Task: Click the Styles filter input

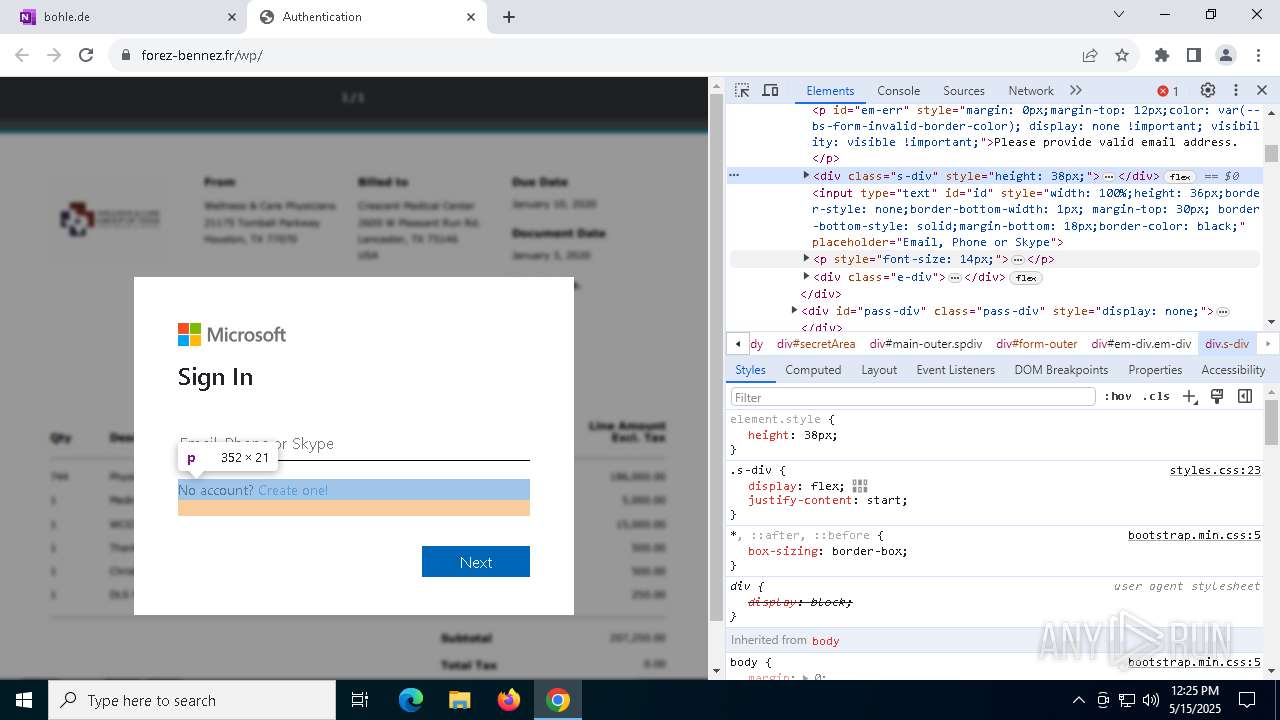Action: coord(913,397)
